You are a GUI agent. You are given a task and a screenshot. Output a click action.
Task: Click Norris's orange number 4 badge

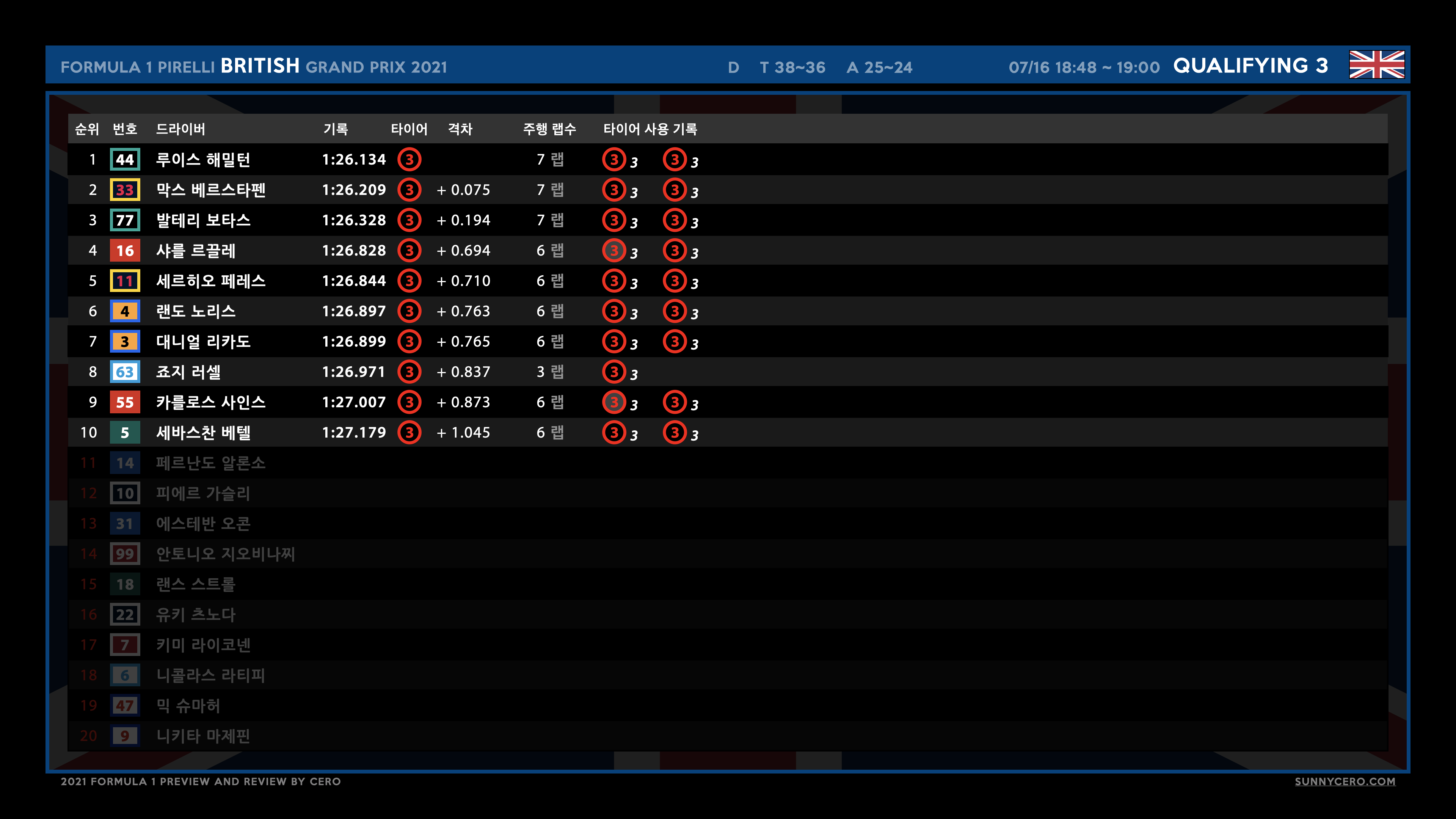click(125, 311)
